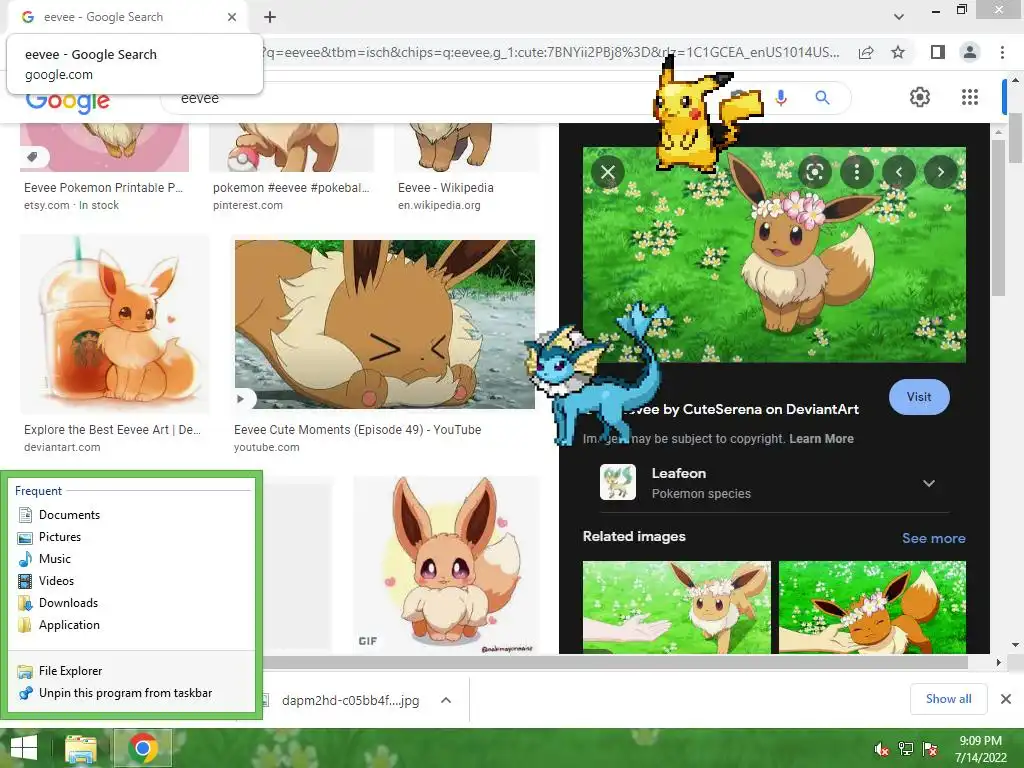The image size is (1024, 768).
Task: Expand the Leafeon Pokemon species entry
Action: coord(929,483)
